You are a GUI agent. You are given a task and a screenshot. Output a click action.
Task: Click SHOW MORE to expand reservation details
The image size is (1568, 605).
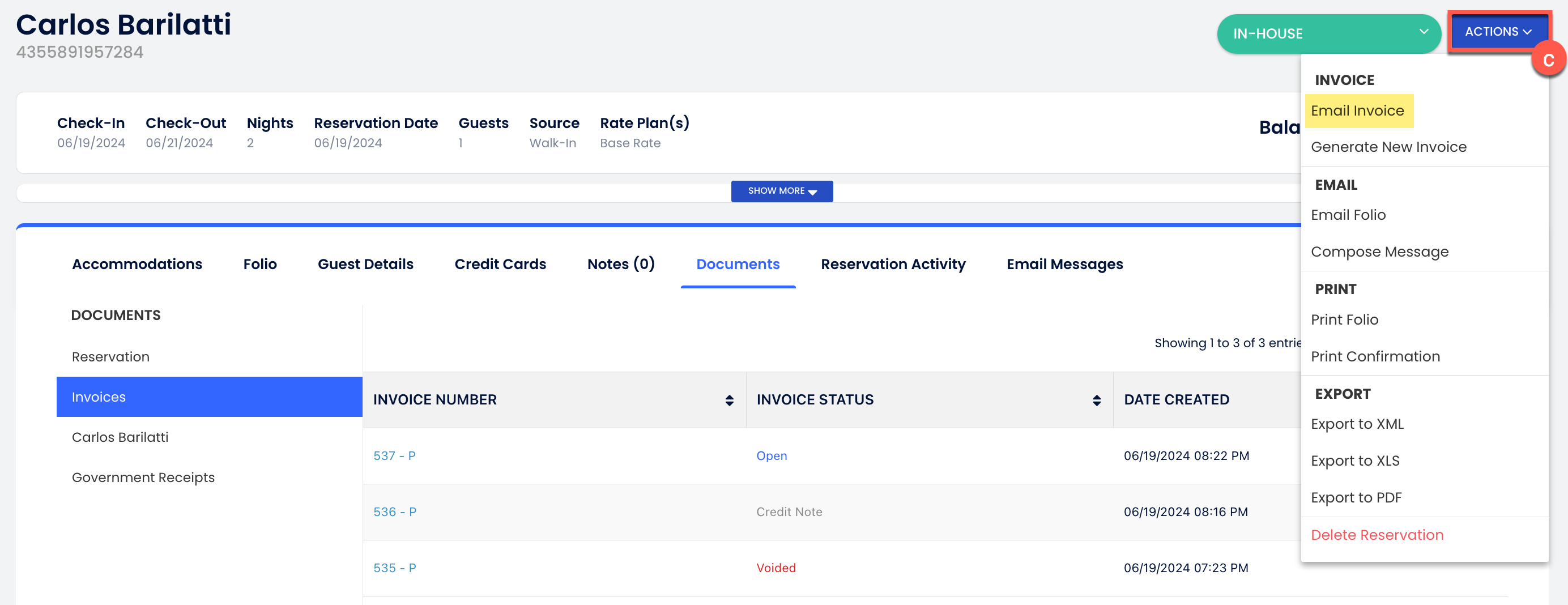[782, 191]
